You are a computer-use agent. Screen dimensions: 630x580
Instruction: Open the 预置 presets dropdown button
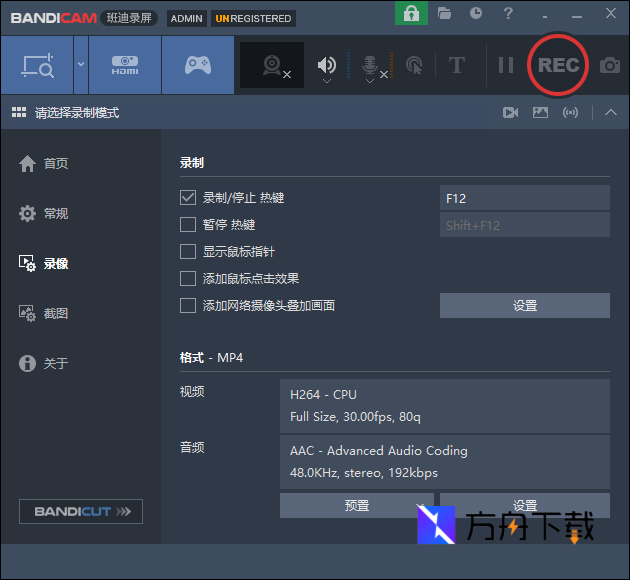click(357, 505)
